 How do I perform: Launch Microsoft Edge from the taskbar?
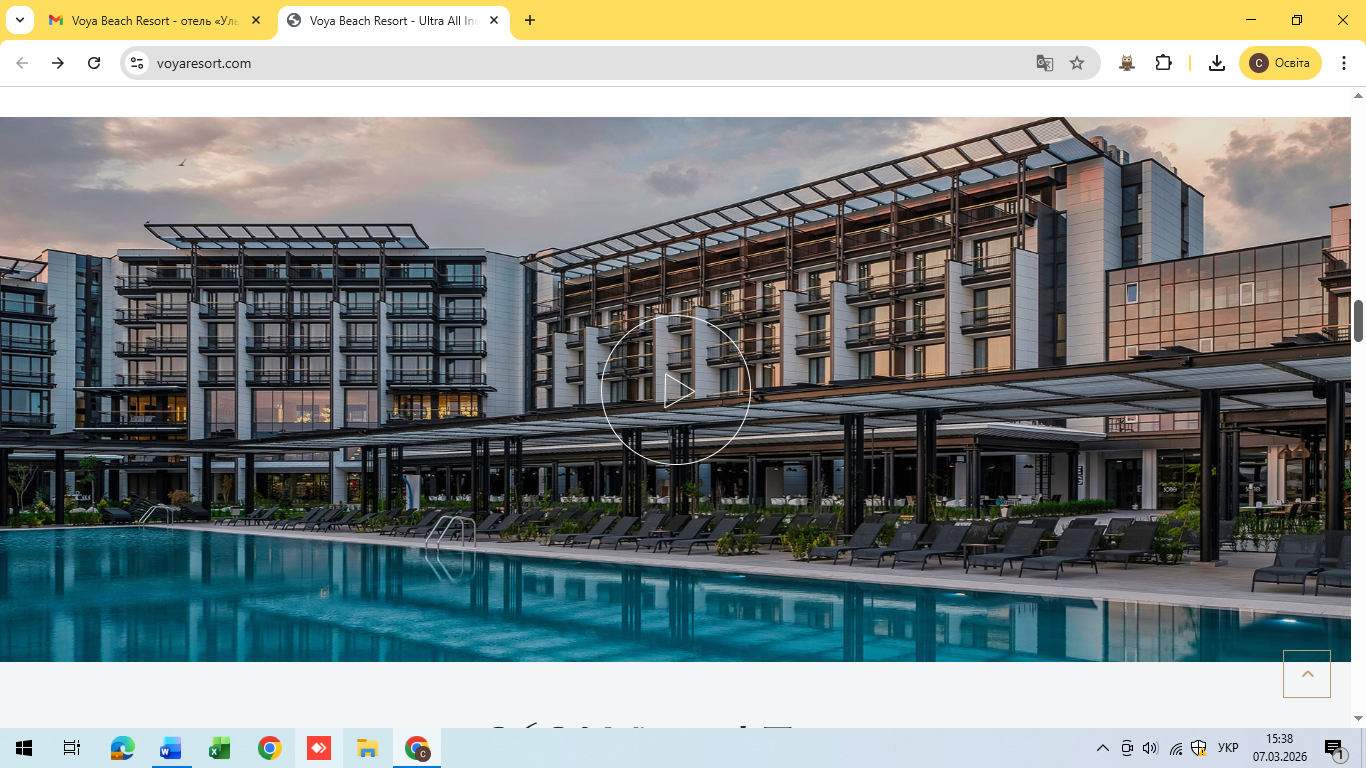pos(122,748)
